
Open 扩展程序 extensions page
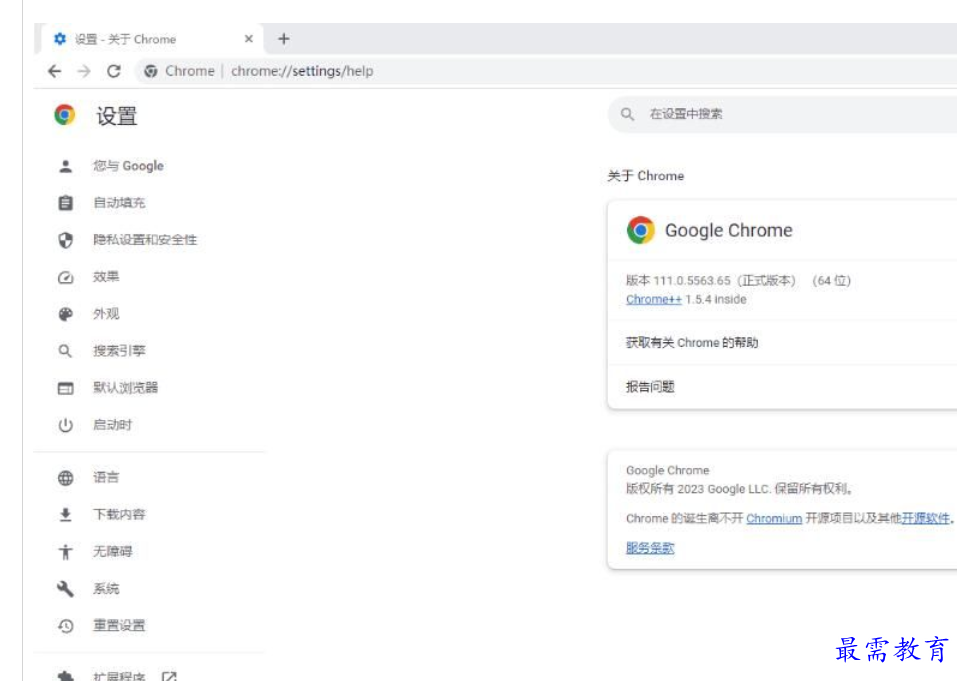119,676
